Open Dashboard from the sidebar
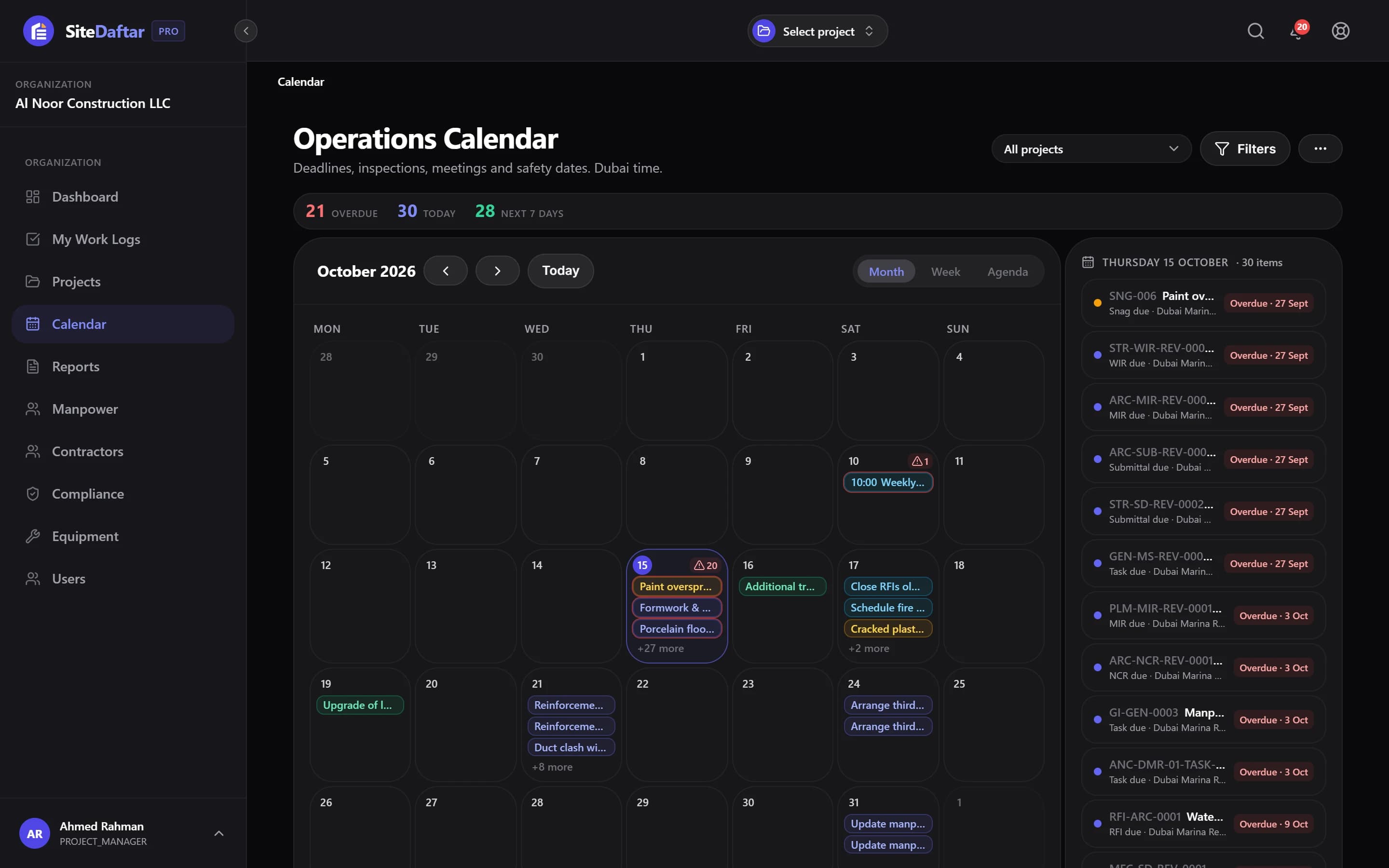 click(x=123, y=197)
